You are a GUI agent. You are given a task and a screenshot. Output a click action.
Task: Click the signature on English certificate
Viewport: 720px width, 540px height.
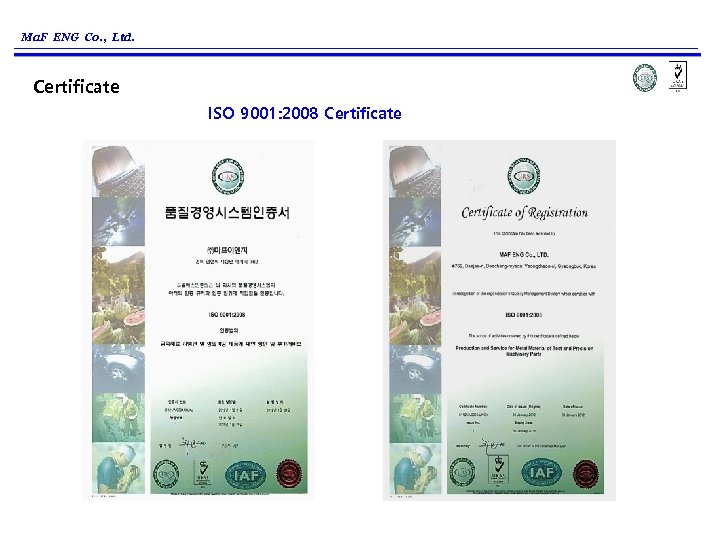click(492, 444)
